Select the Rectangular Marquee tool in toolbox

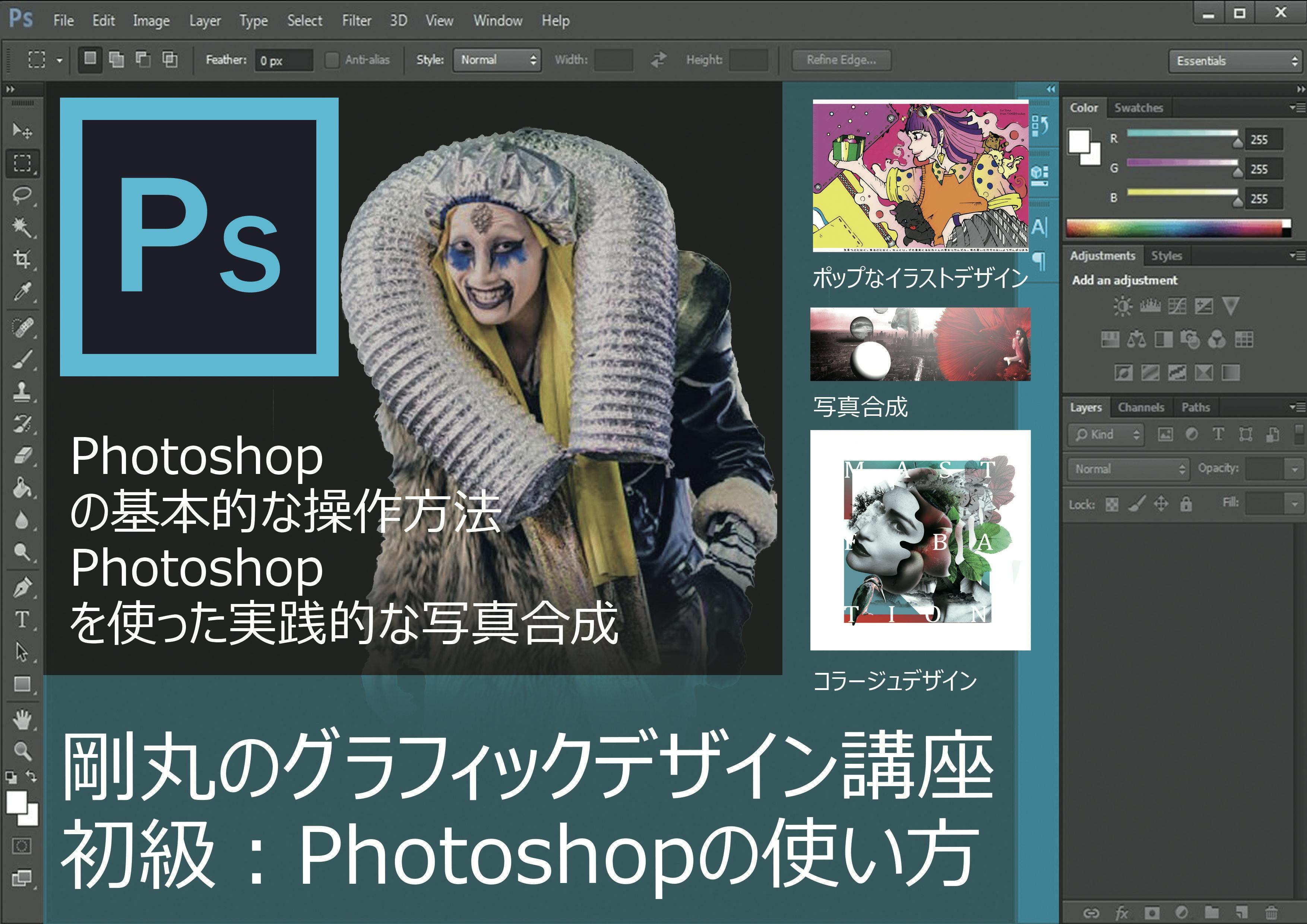22,163
